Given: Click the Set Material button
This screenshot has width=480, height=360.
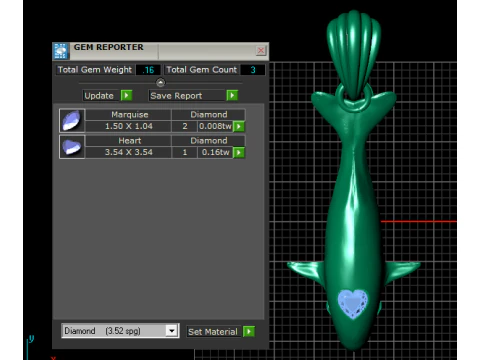Looking at the screenshot, I should pyautogui.click(x=213, y=332).
